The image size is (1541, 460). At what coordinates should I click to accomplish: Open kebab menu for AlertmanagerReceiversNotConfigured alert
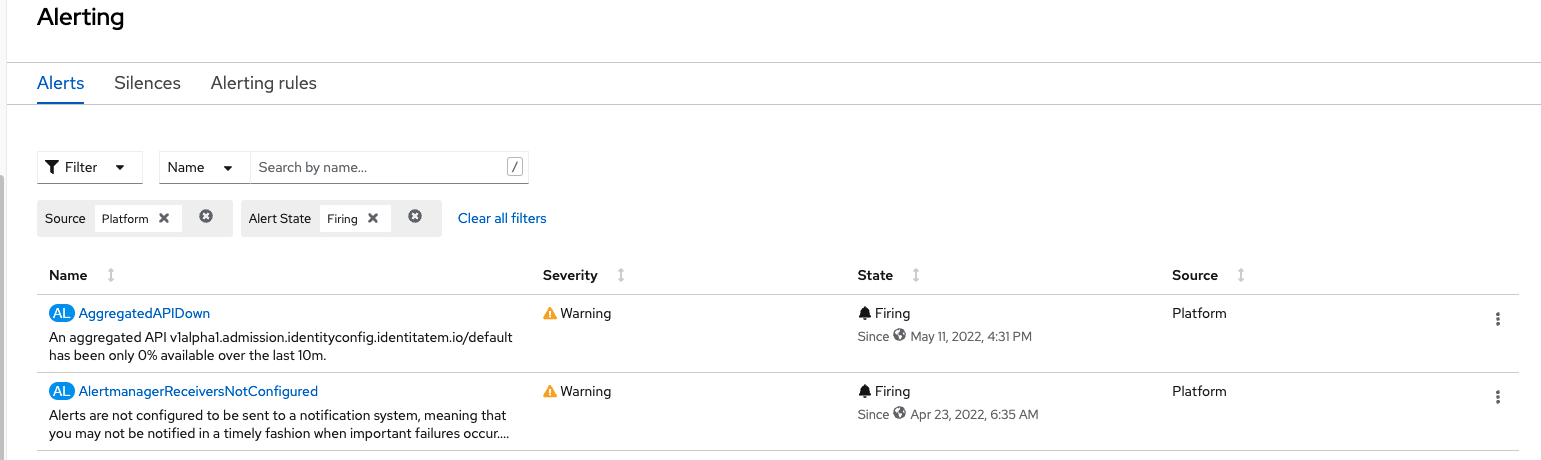(x=1497, y=397)
